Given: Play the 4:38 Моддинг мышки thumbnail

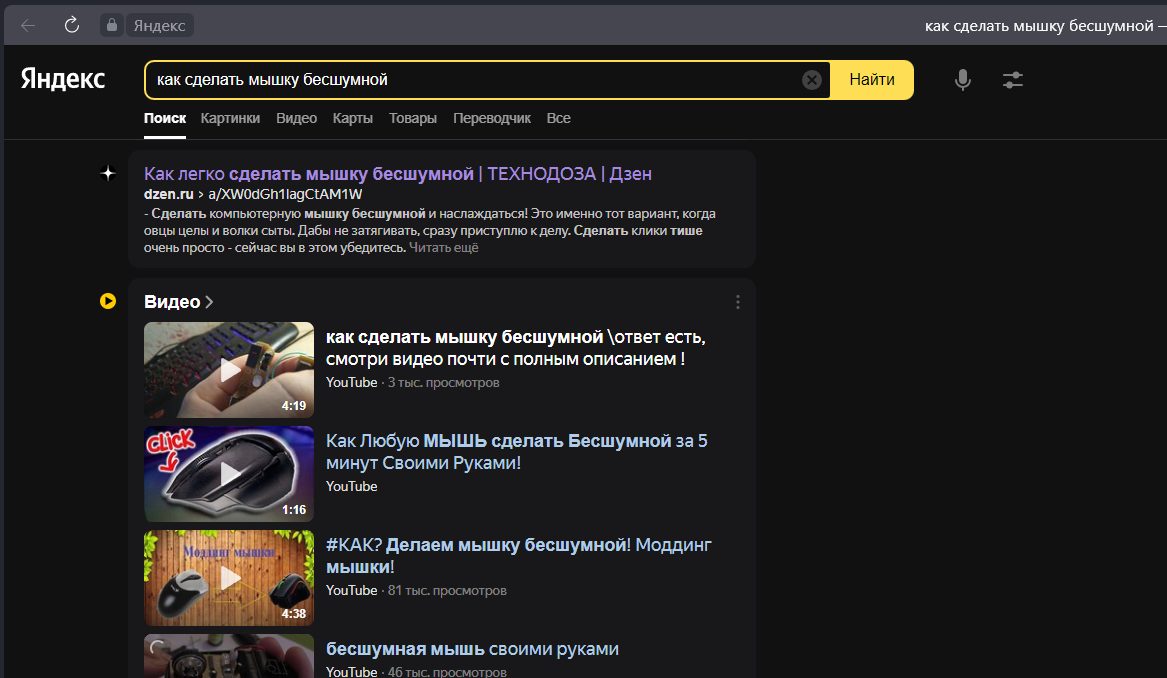Looking at the screenshot, I should point(228,578).
